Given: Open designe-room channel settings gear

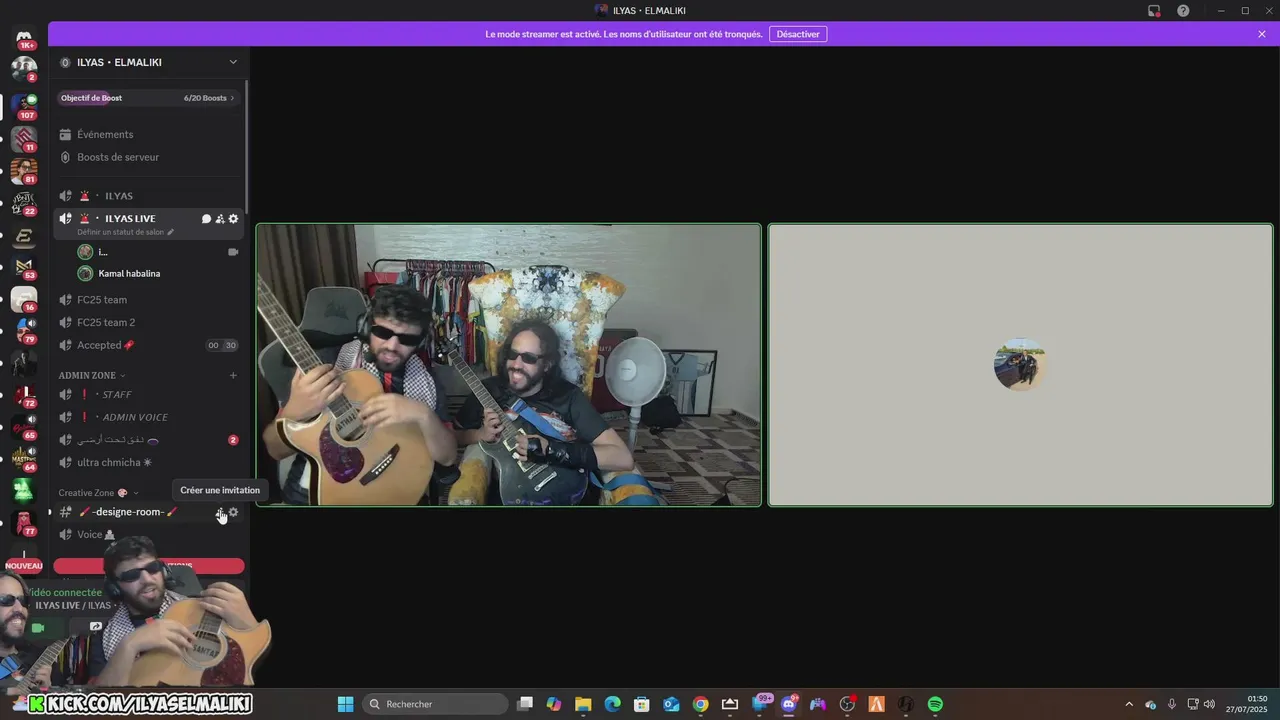Looking at the screenshot, I should (234, 512).
